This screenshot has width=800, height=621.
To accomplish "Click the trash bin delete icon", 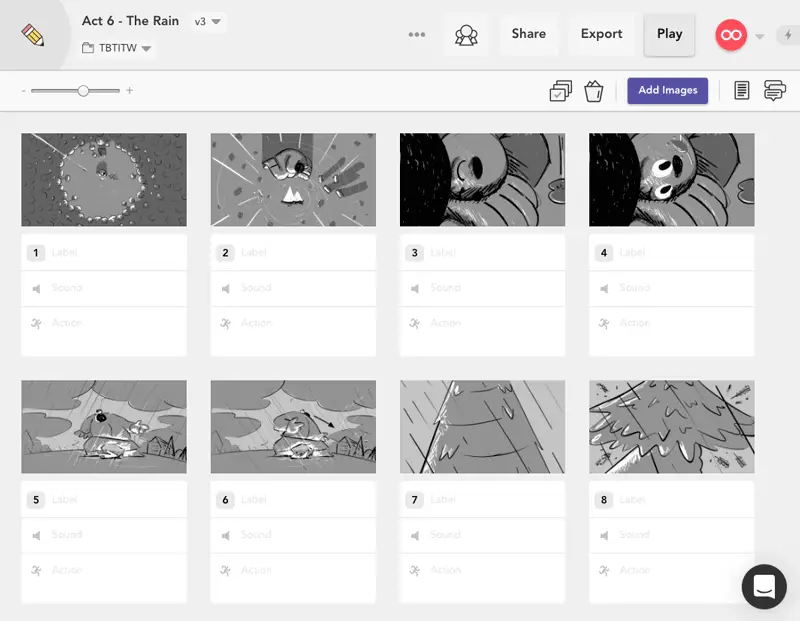I will click(593, 91).
